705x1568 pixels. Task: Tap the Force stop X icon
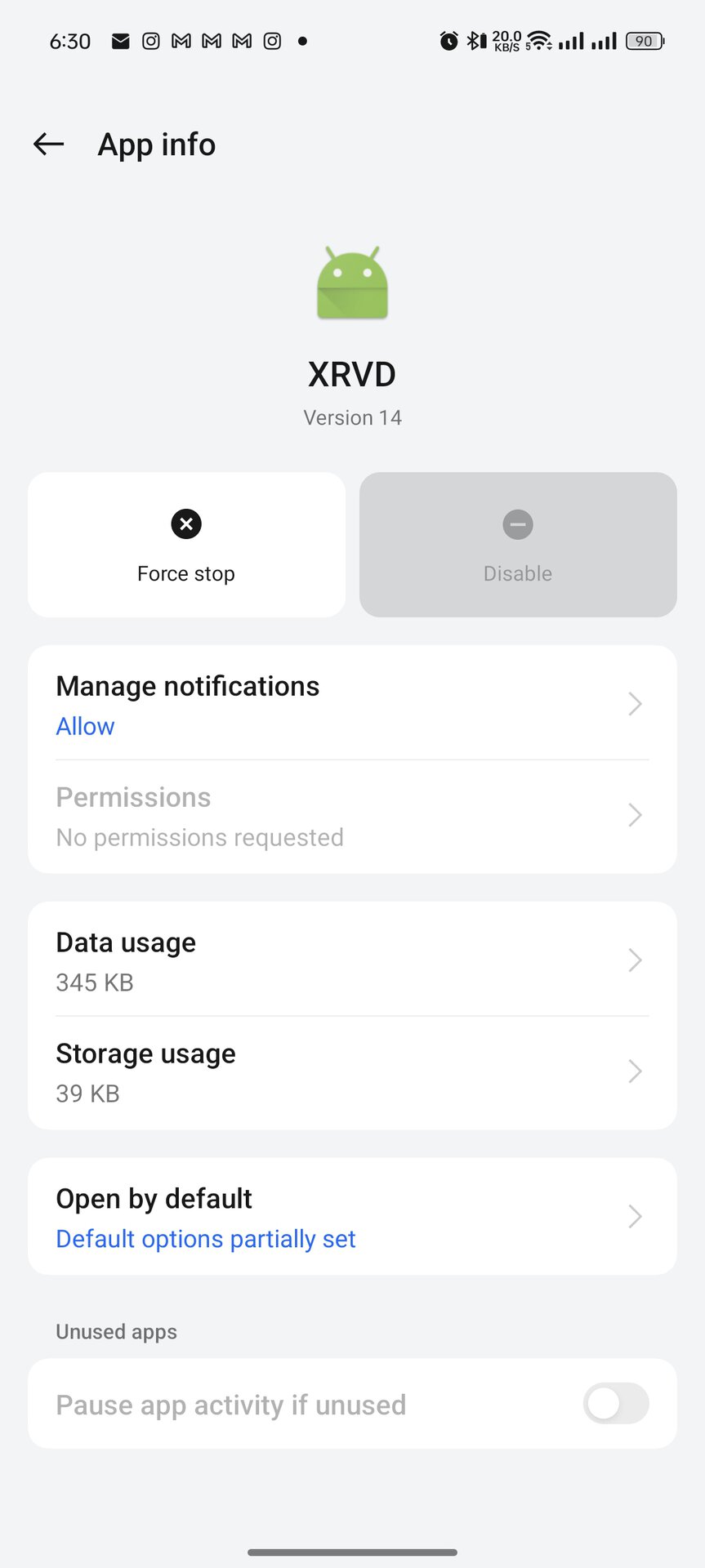tap(186, 524)
